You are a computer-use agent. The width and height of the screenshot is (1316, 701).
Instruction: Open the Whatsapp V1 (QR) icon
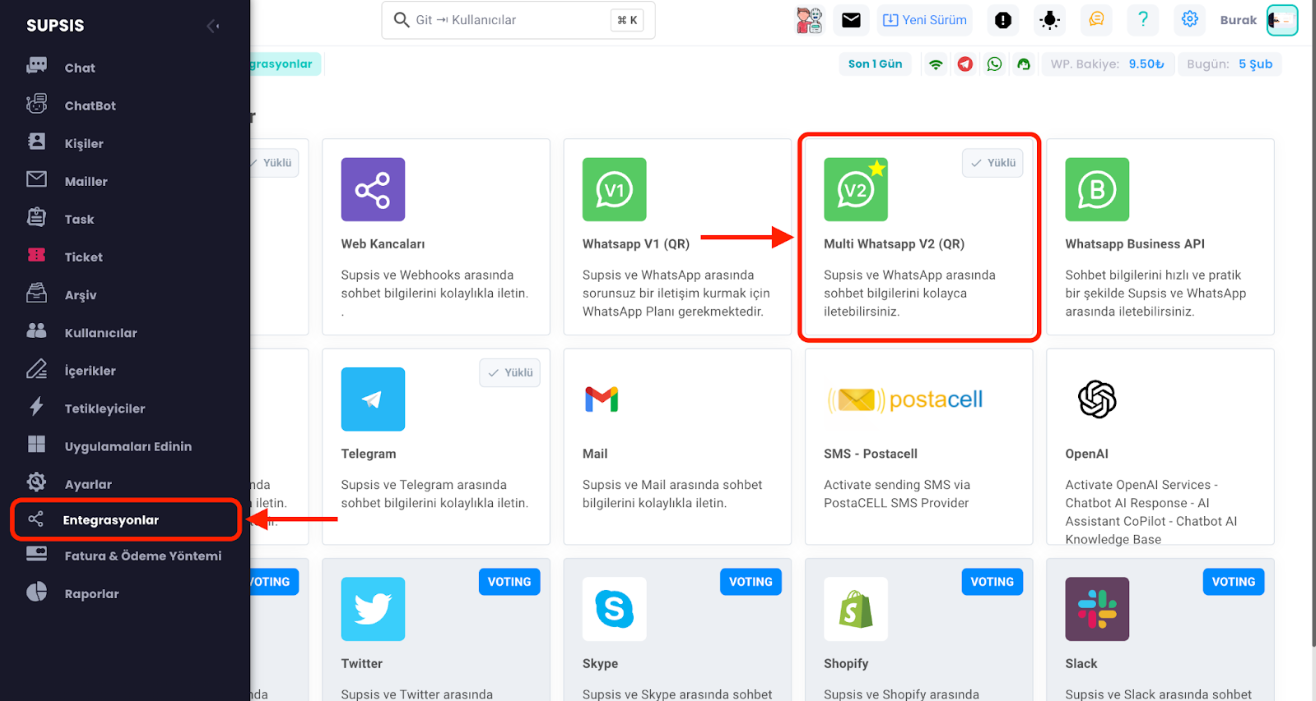(x=614, y=189)
